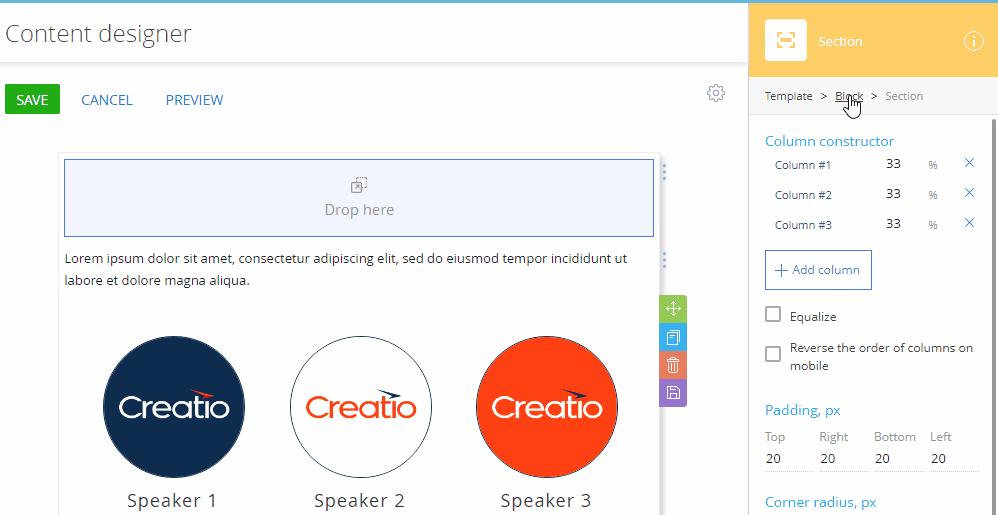Remove Column #3 with its X icon

969,223
